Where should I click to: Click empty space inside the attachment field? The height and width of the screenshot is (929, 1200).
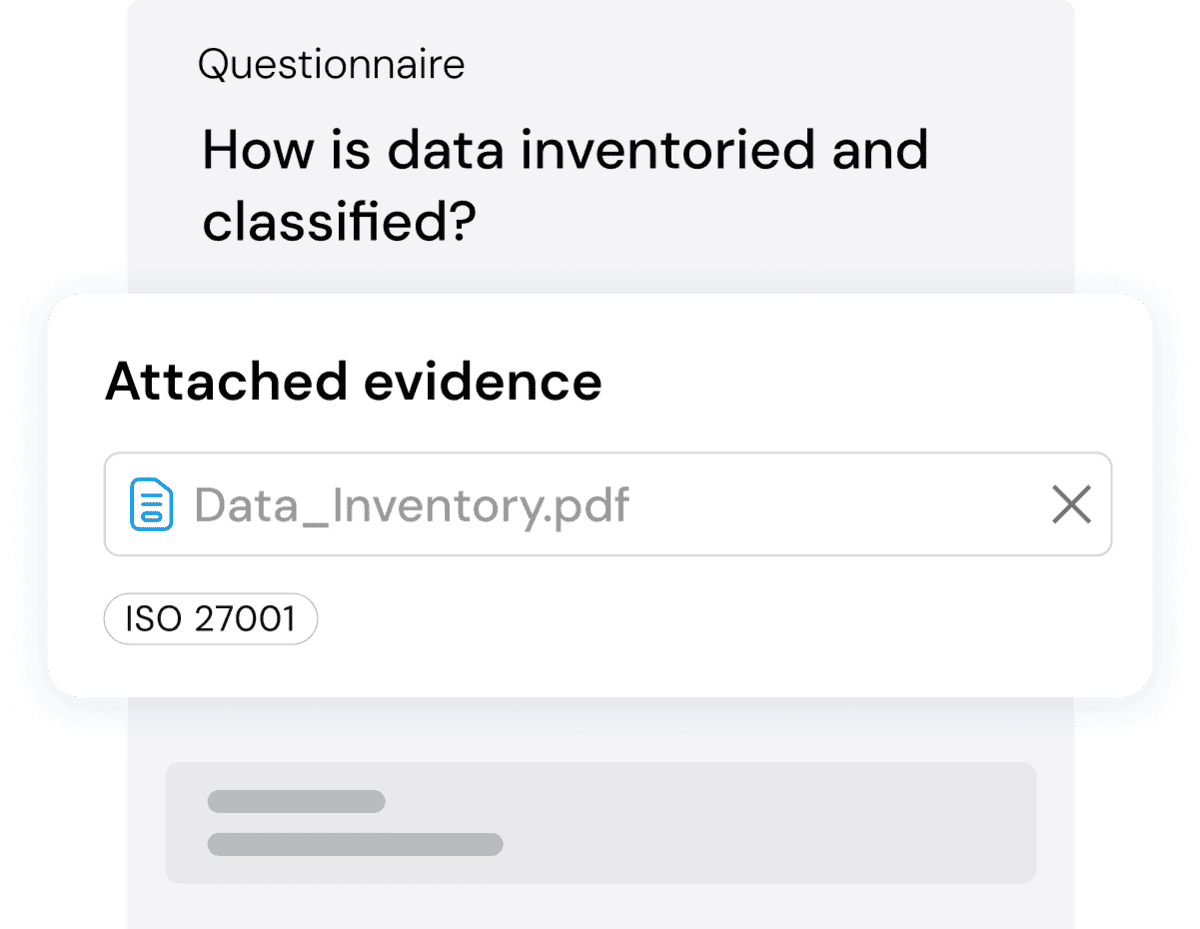point(830,505)
